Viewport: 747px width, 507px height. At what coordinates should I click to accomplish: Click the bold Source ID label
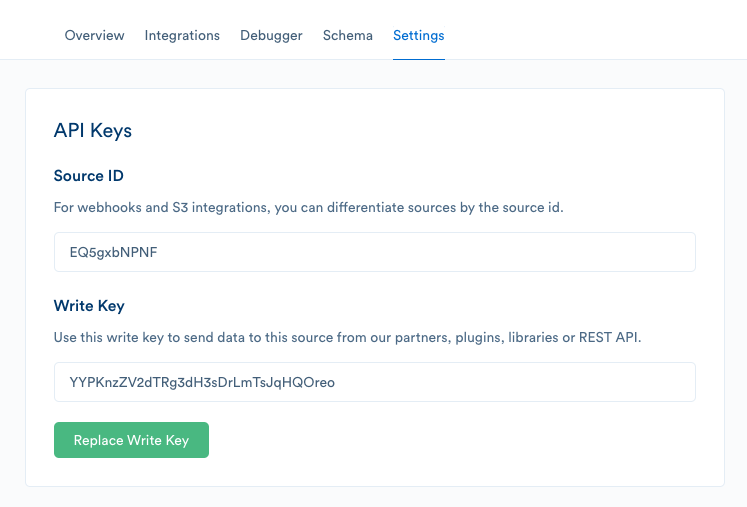point(89,176)
